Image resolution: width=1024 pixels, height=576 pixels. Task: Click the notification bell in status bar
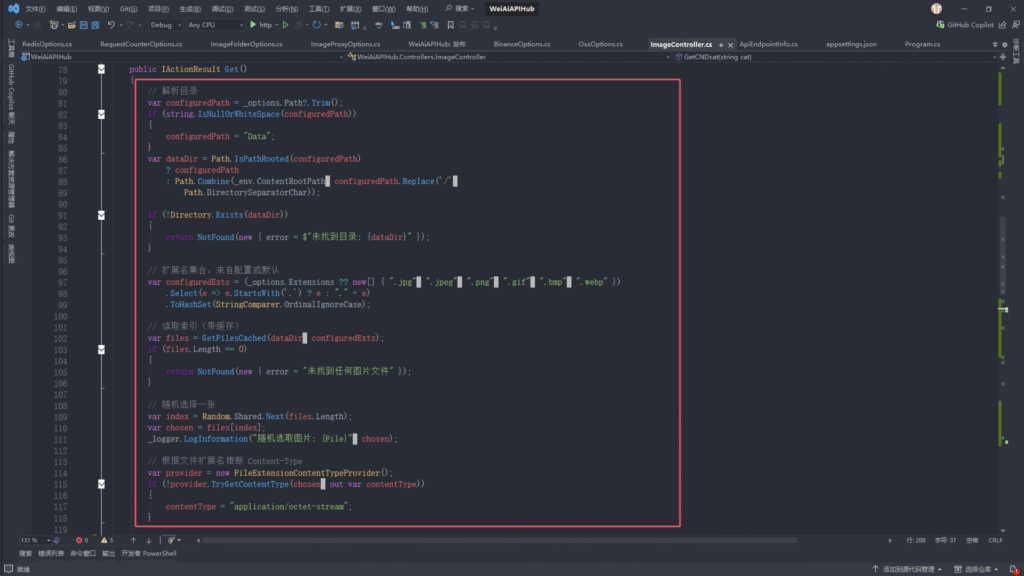point(1012,568)
